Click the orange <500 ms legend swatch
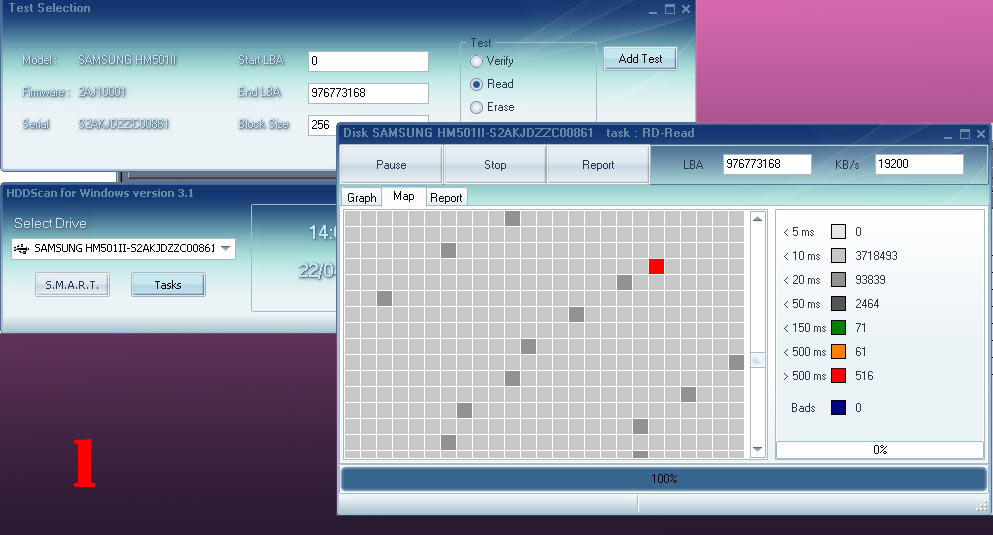 point(839,352)
